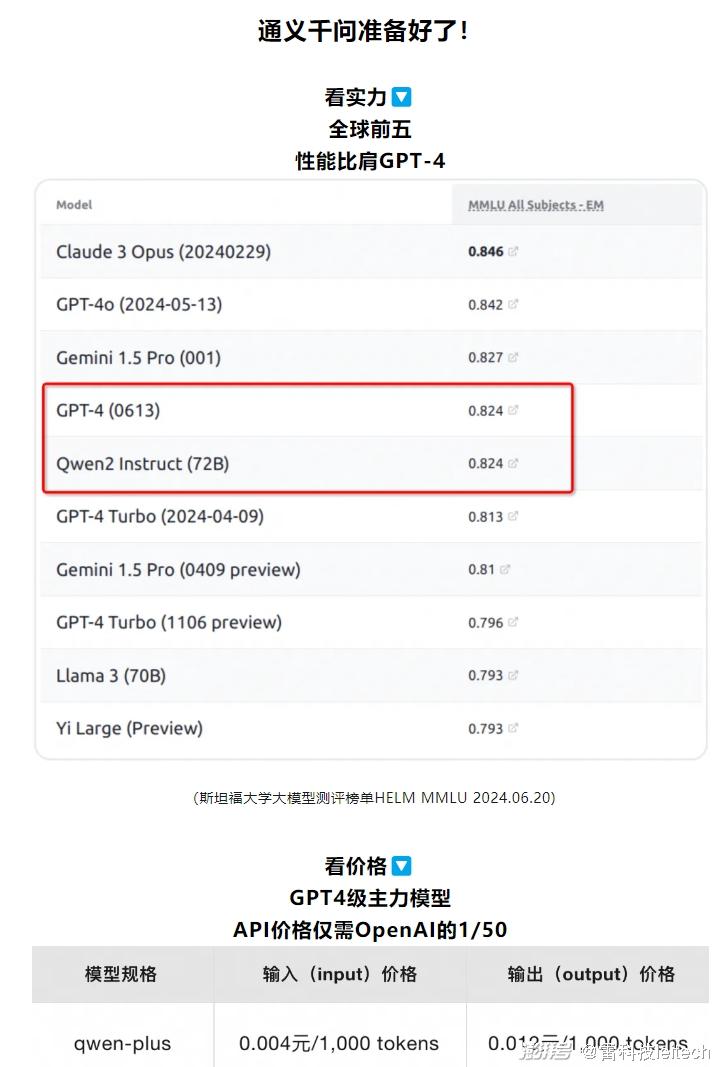Click the 模型规格 table header

[x=121, y=974]
